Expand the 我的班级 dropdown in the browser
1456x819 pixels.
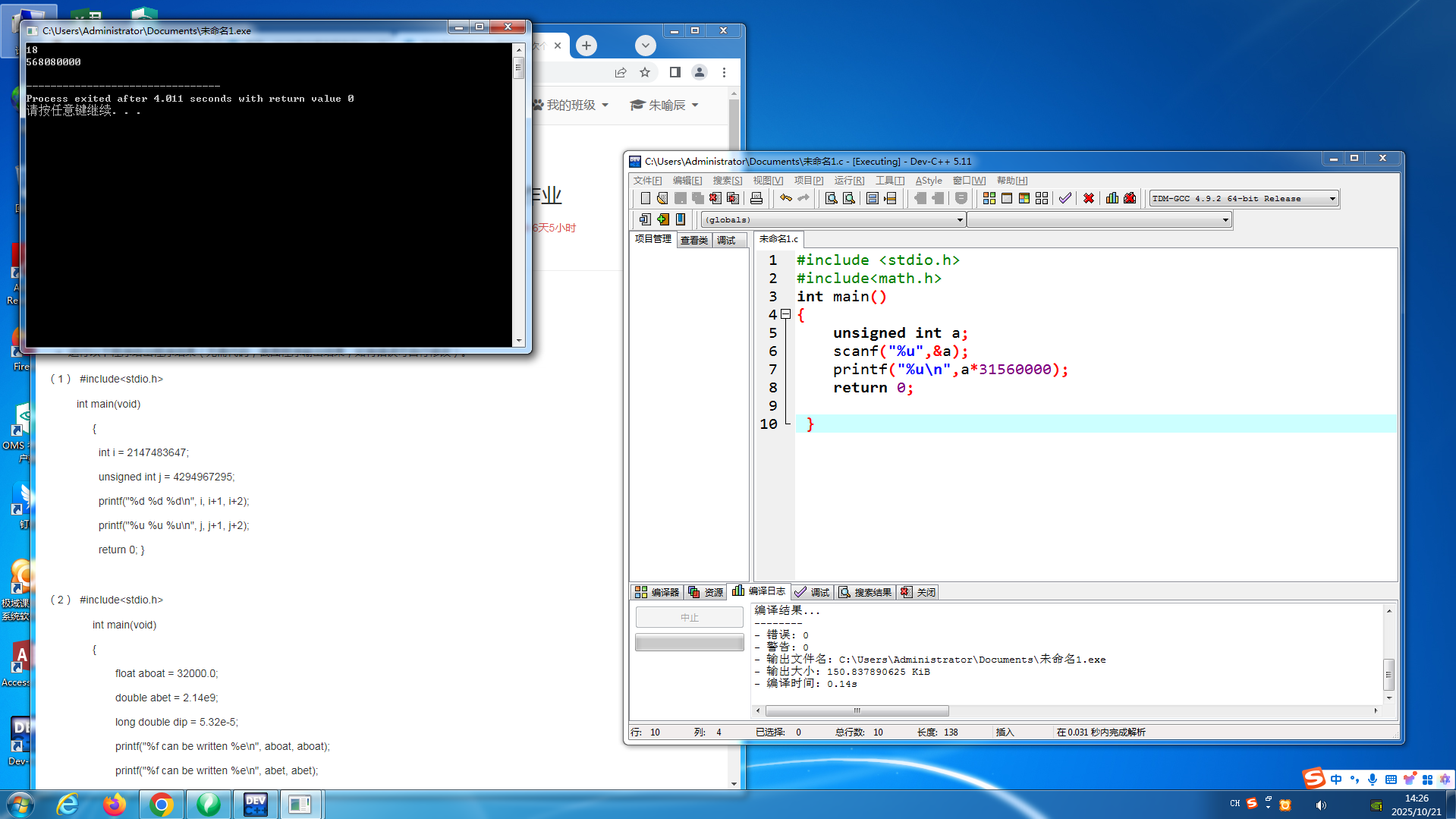coord(571,105)
